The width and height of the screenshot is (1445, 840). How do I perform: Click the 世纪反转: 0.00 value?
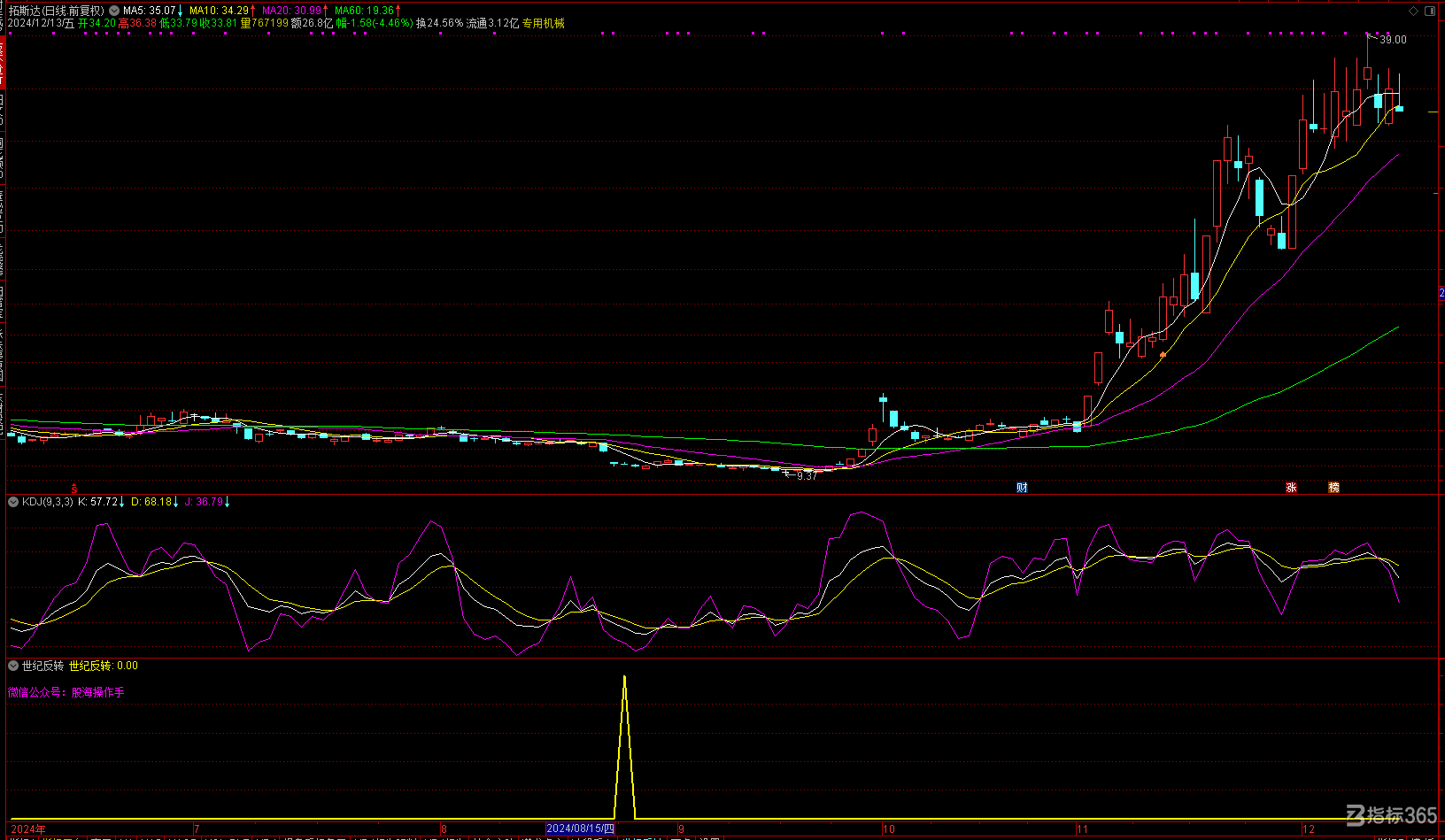pos(104,666)
